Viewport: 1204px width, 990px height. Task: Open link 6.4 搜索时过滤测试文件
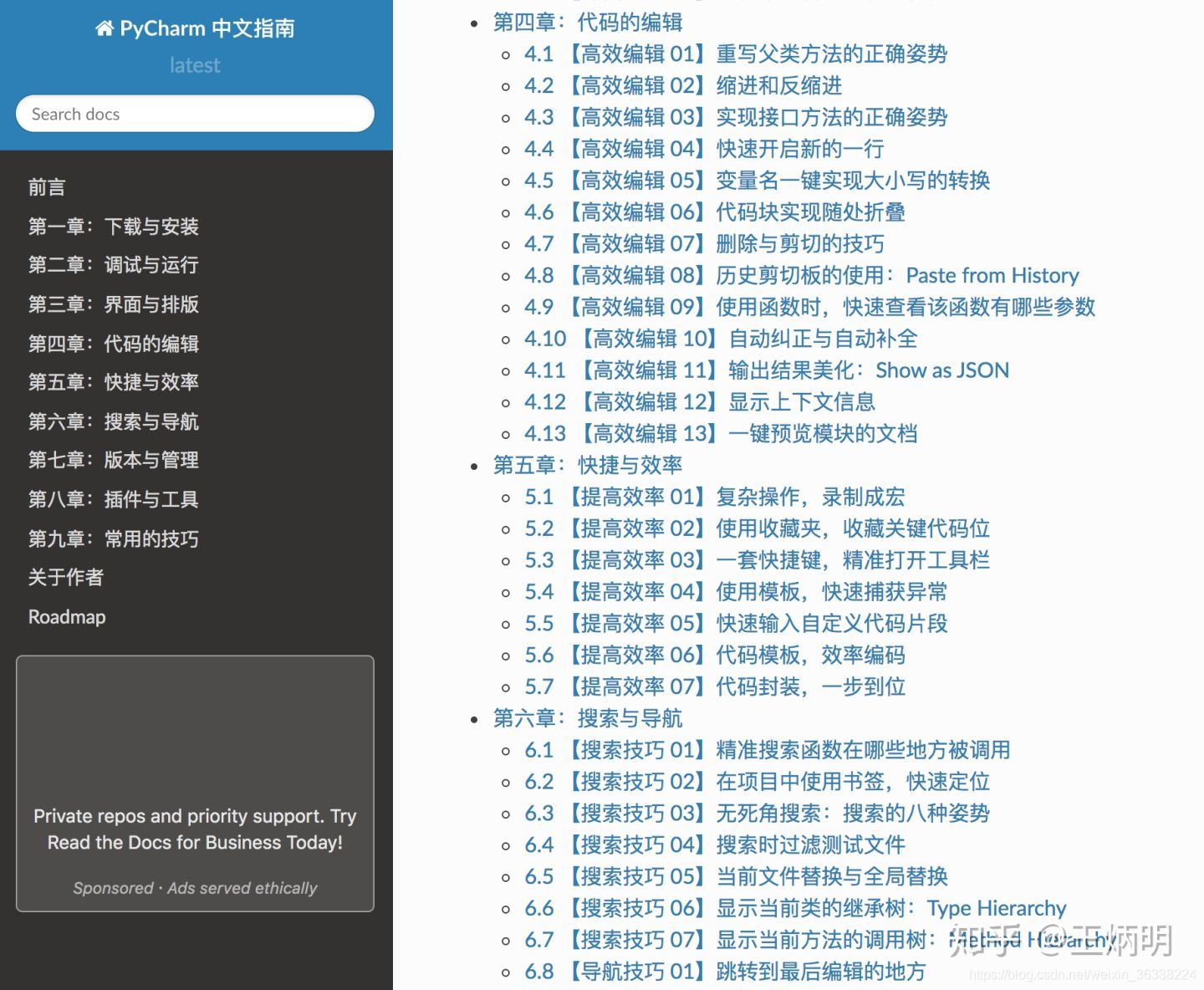click(x=715, y=845)
